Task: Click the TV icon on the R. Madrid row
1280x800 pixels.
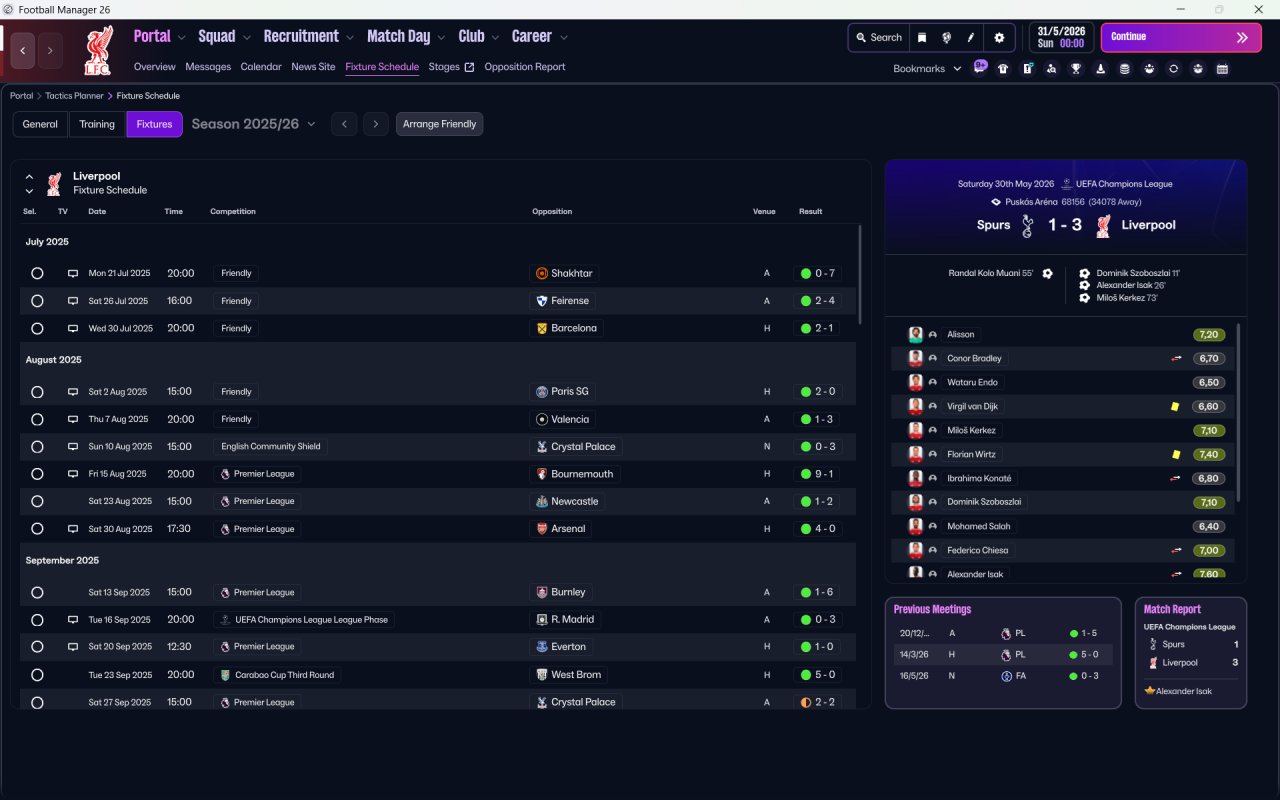Action: coord(73,620)
